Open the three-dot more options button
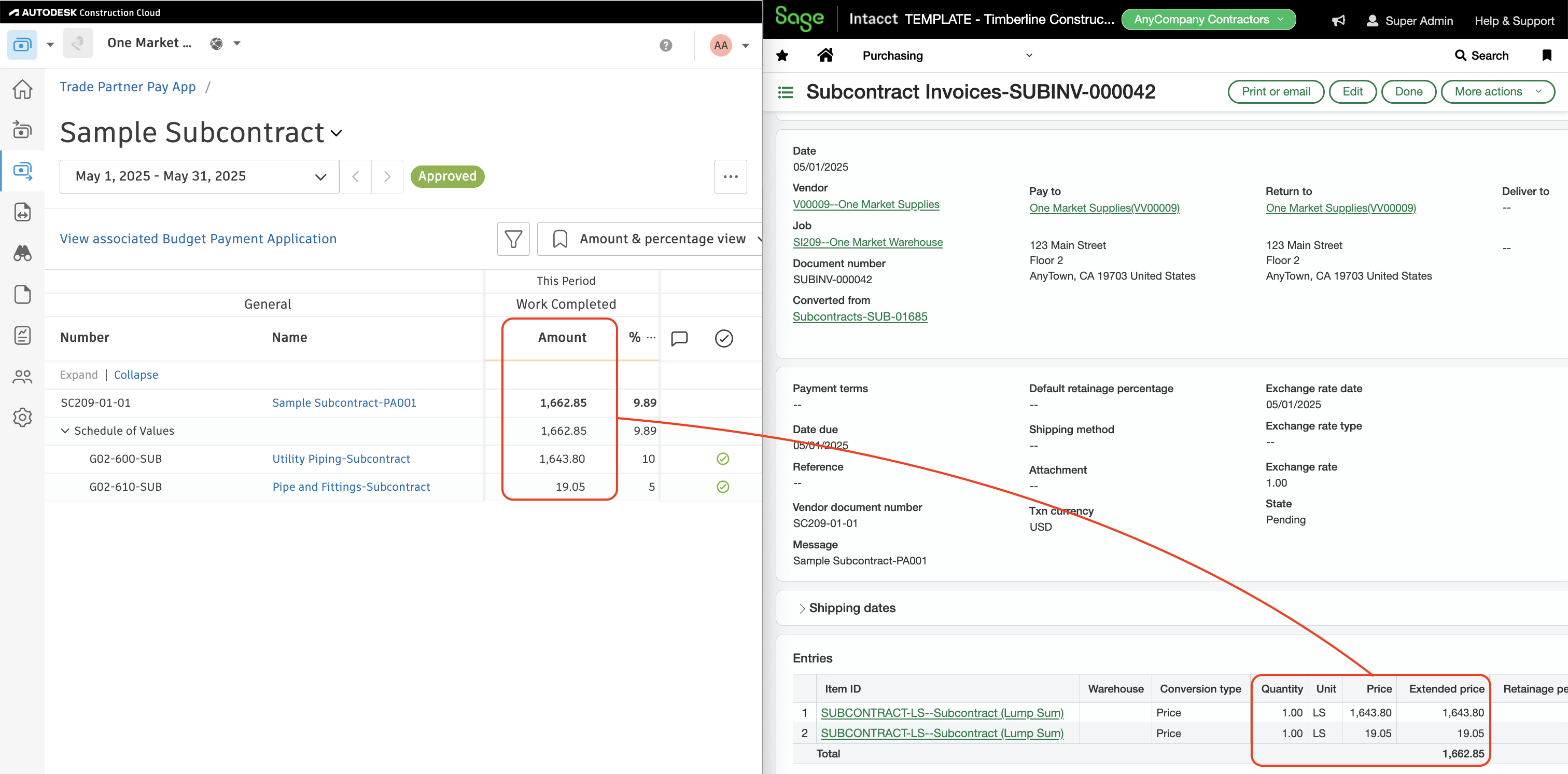The height and width of the screenshot is (774, 1568). 731,176
